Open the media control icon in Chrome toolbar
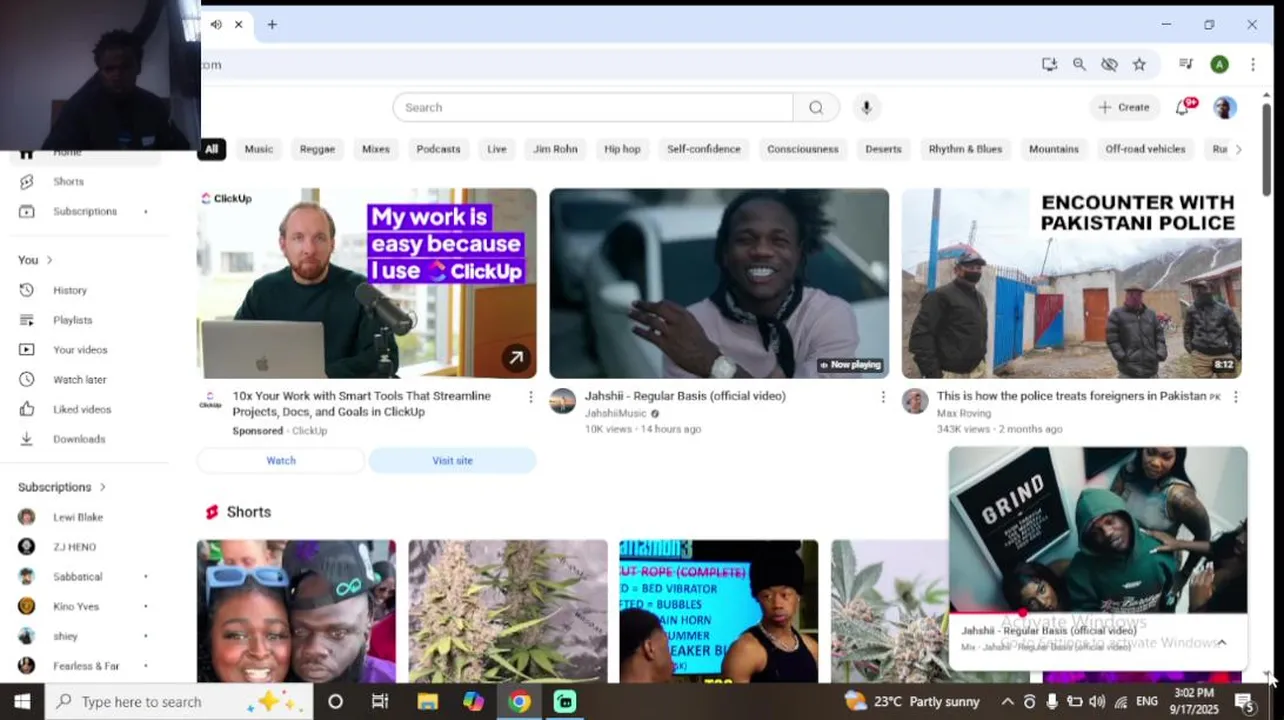The height and width of the screenshot is (720, 1284). click(1186, 64)
